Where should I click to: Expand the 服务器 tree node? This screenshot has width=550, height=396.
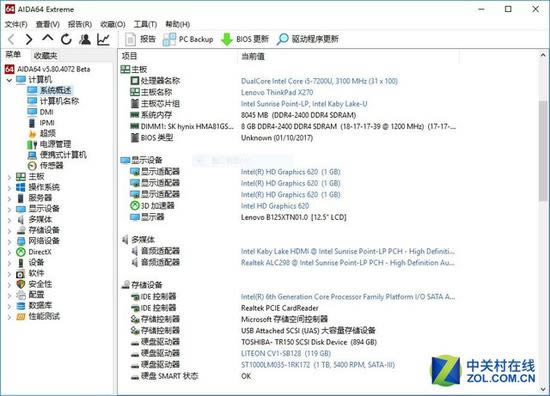point(9,199)
